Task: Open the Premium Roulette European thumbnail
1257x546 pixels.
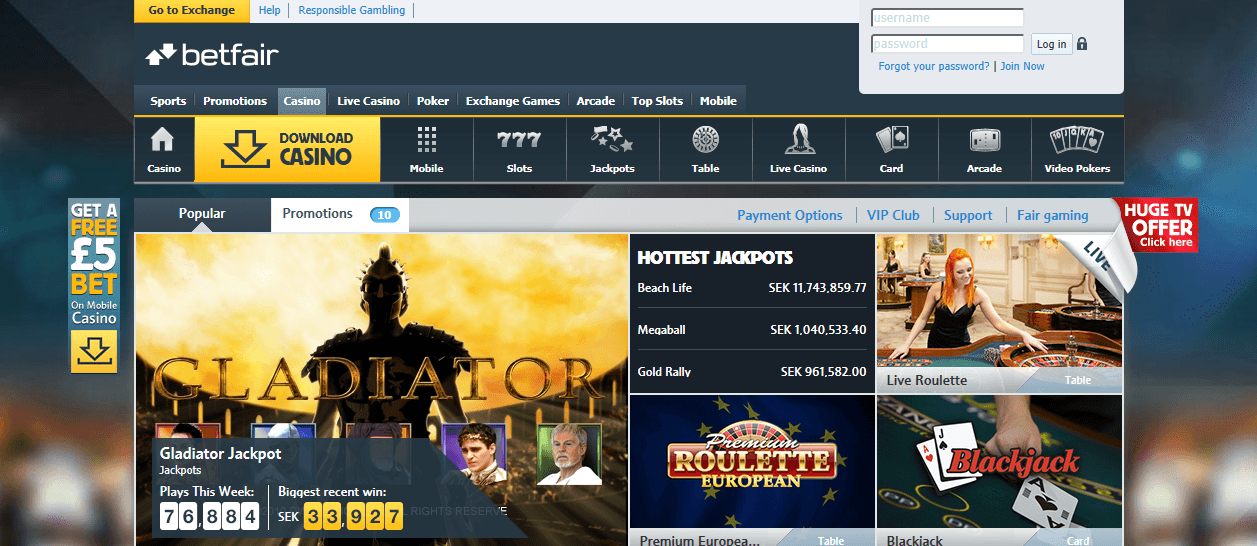Action: [x=752, y=470]
